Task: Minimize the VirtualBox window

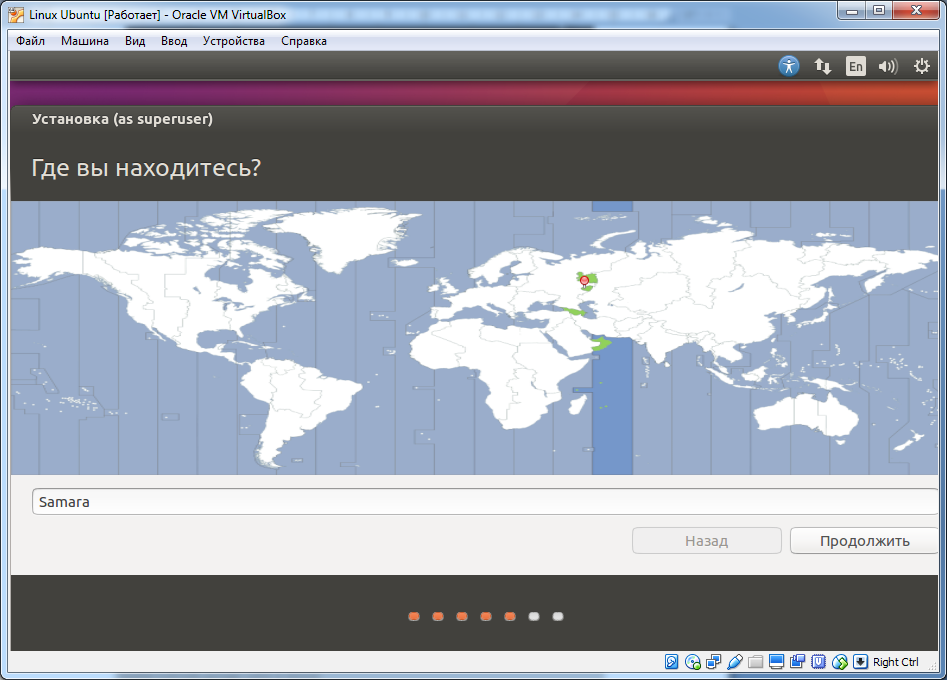Action: (x=852, y=10)
